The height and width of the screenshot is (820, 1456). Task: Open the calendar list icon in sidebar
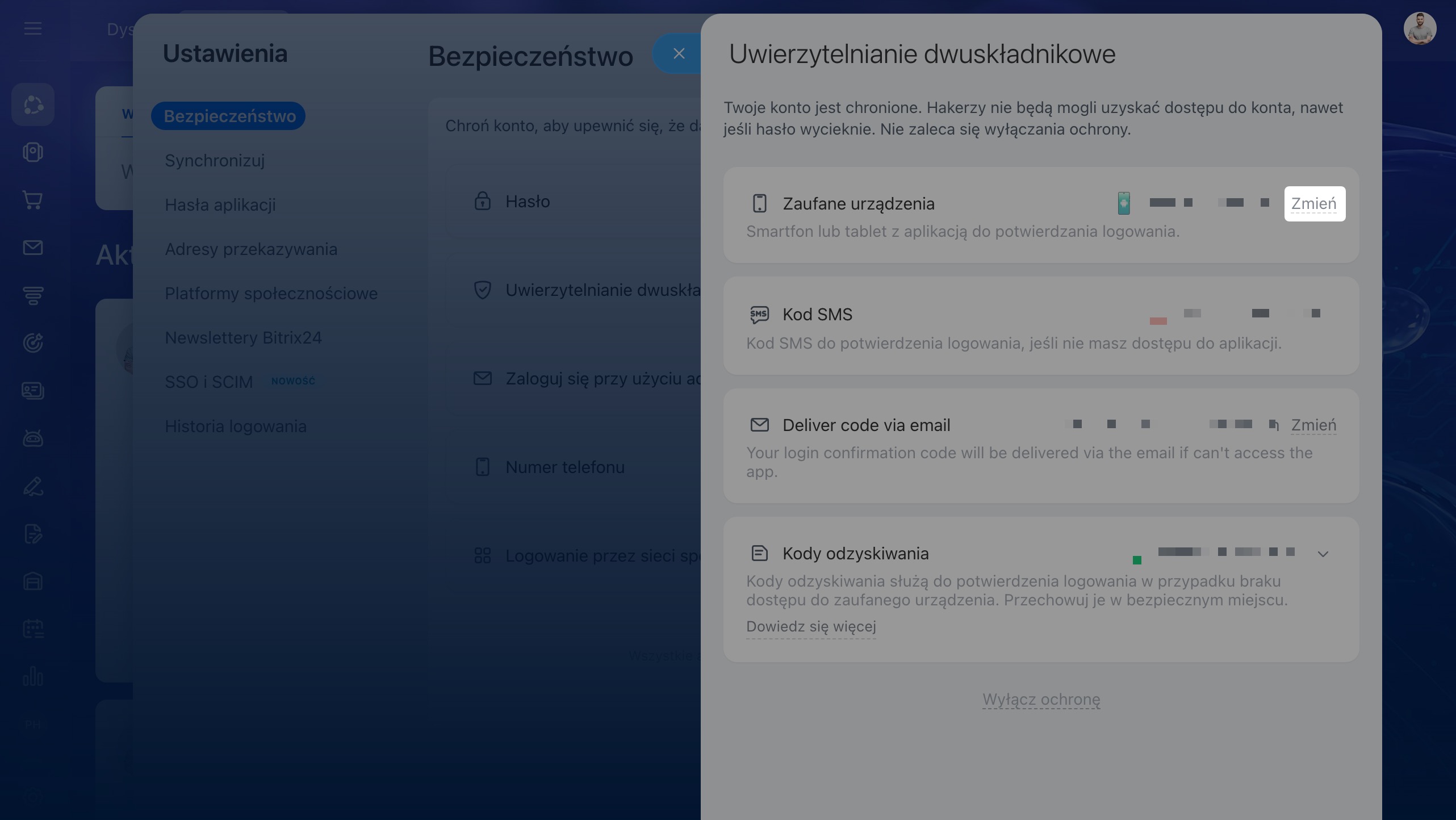[x=33, y=629]
